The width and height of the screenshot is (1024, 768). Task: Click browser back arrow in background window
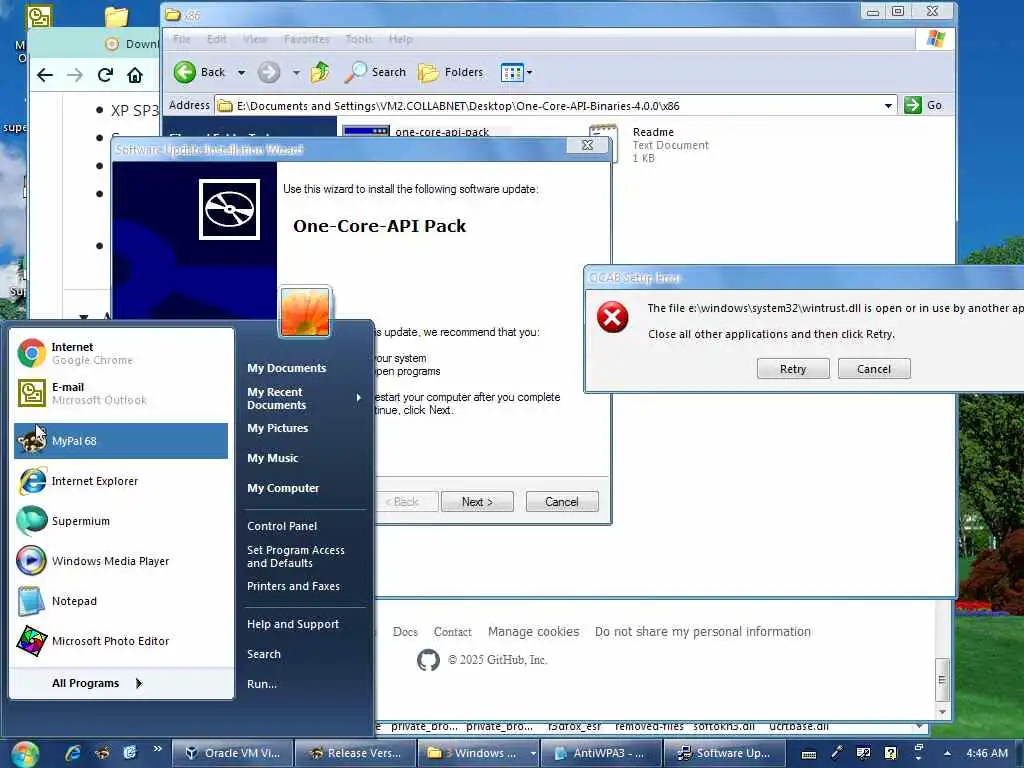click(44, 75)
